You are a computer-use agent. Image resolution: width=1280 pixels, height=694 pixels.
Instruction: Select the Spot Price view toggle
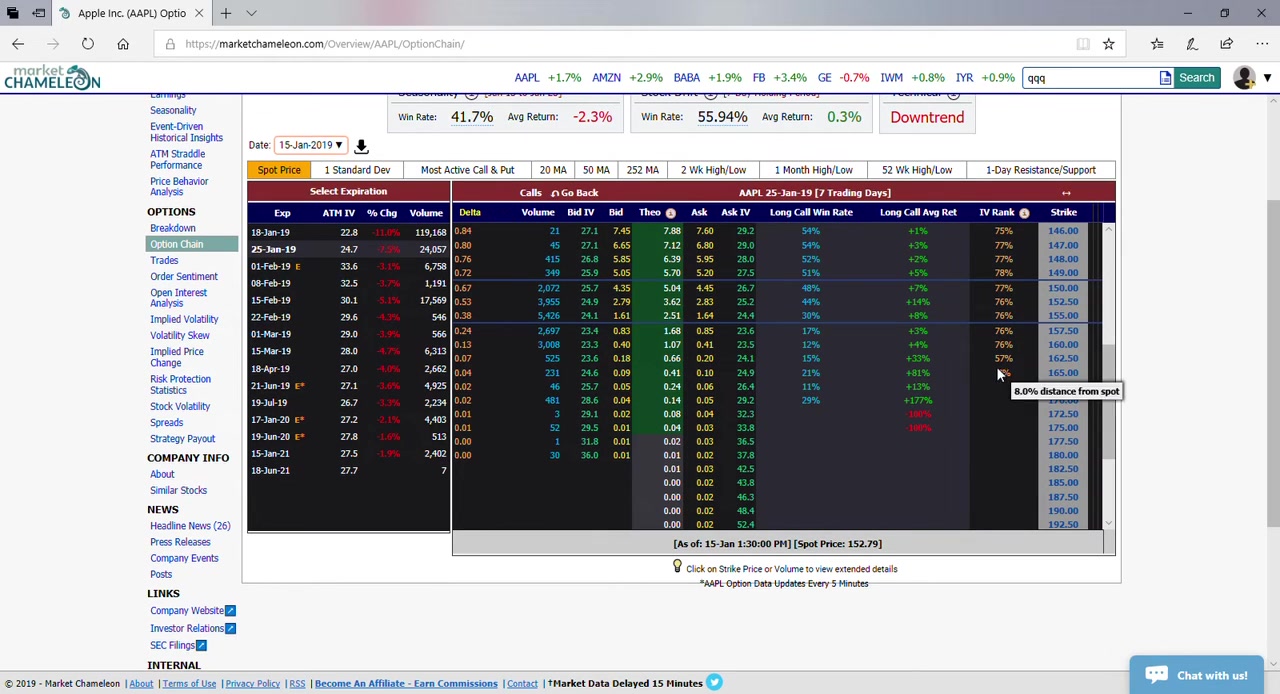click(279, 170)
